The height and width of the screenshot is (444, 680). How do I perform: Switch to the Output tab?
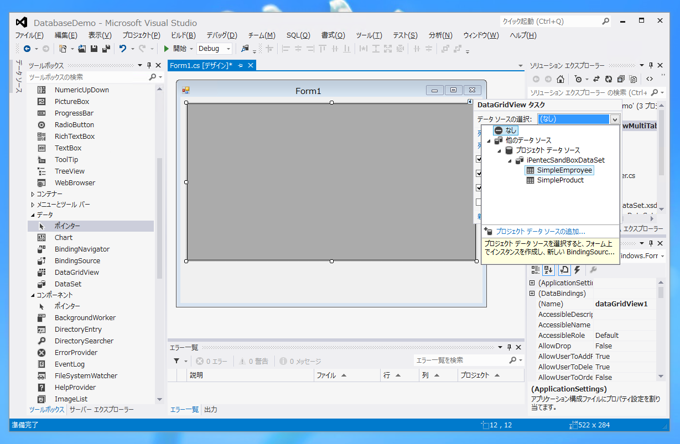tap(211, 409)
